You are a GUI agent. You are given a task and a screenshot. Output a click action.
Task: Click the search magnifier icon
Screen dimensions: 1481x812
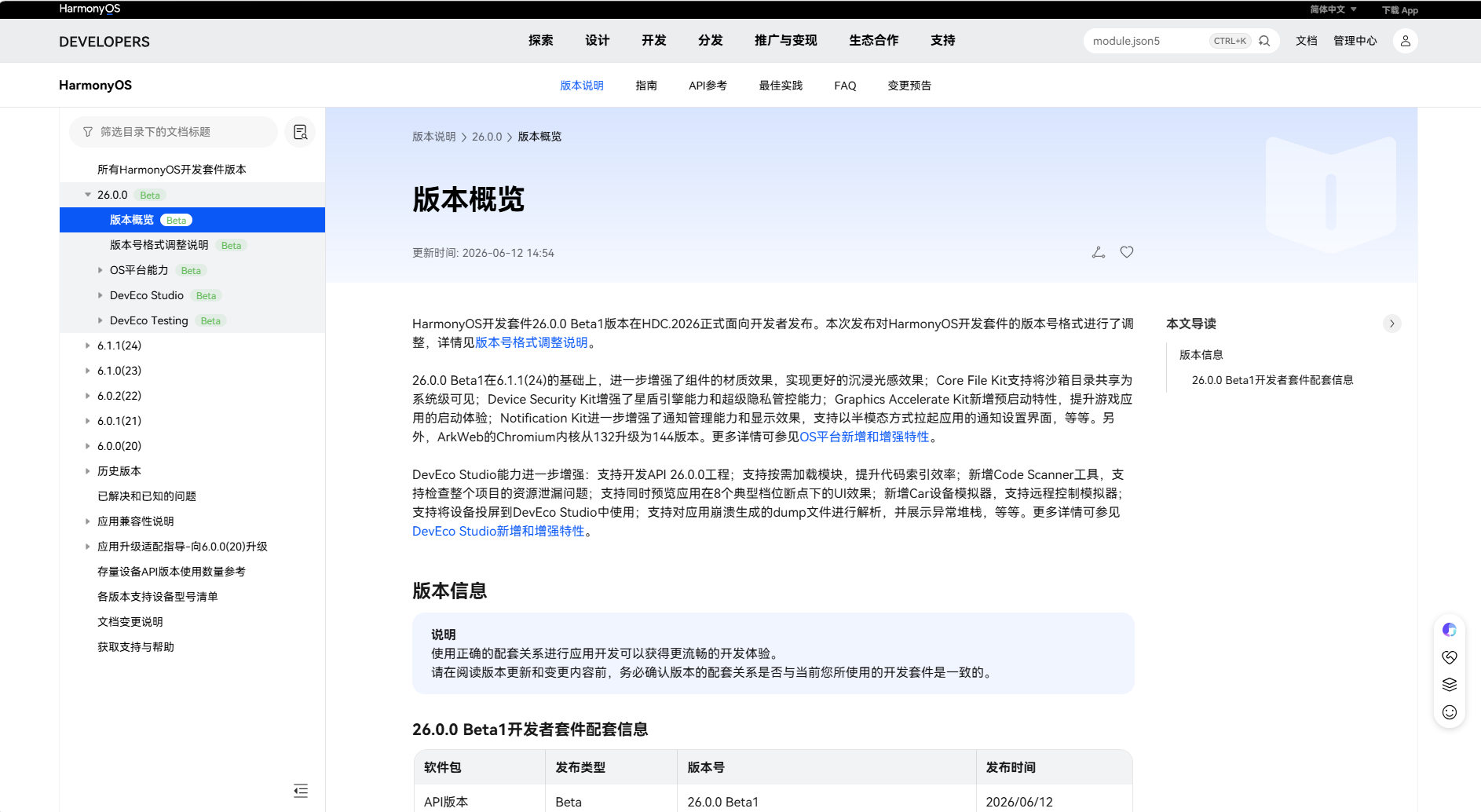pyautogui.click(x=1264, y=41)
